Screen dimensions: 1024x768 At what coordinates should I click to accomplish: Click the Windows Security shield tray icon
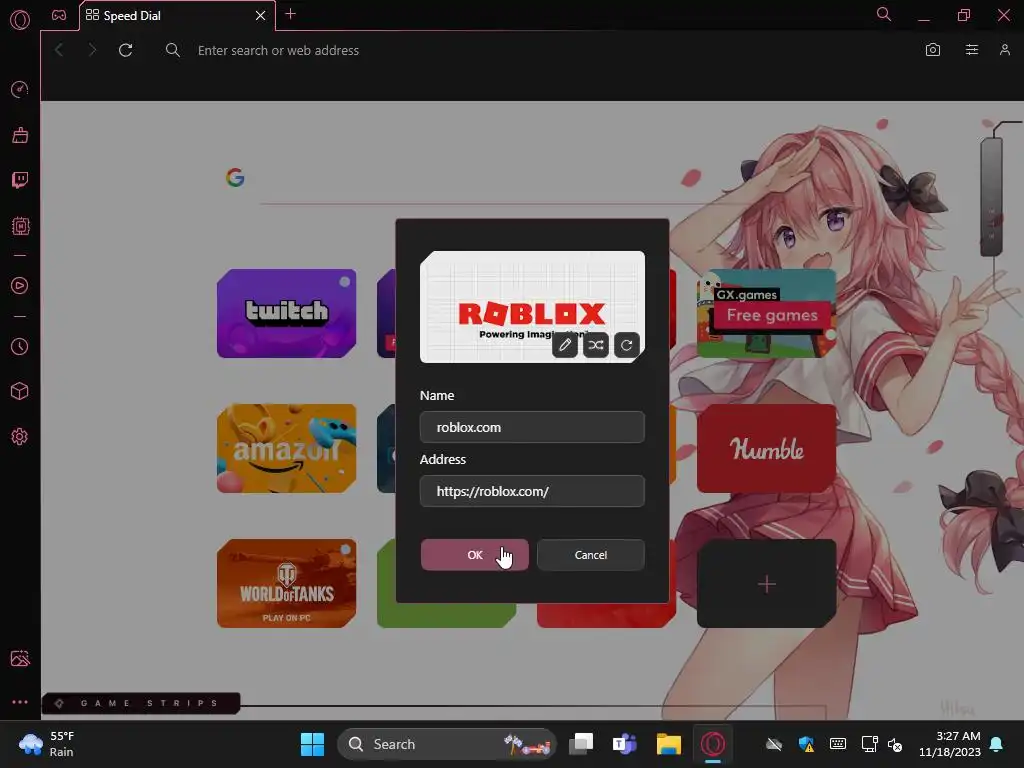pos(807,744)
